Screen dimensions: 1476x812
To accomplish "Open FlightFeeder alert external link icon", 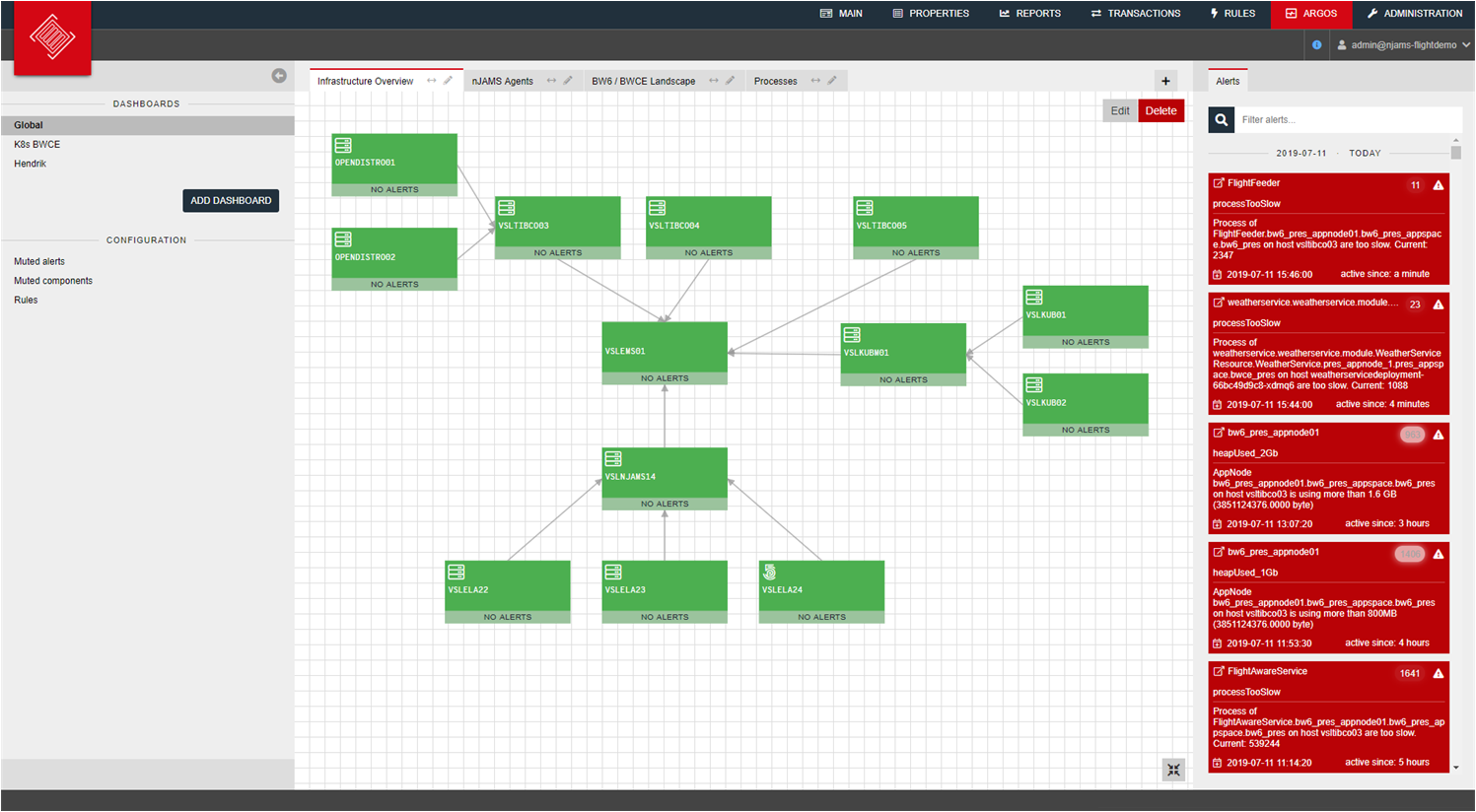I will (x=1219, y=183).
